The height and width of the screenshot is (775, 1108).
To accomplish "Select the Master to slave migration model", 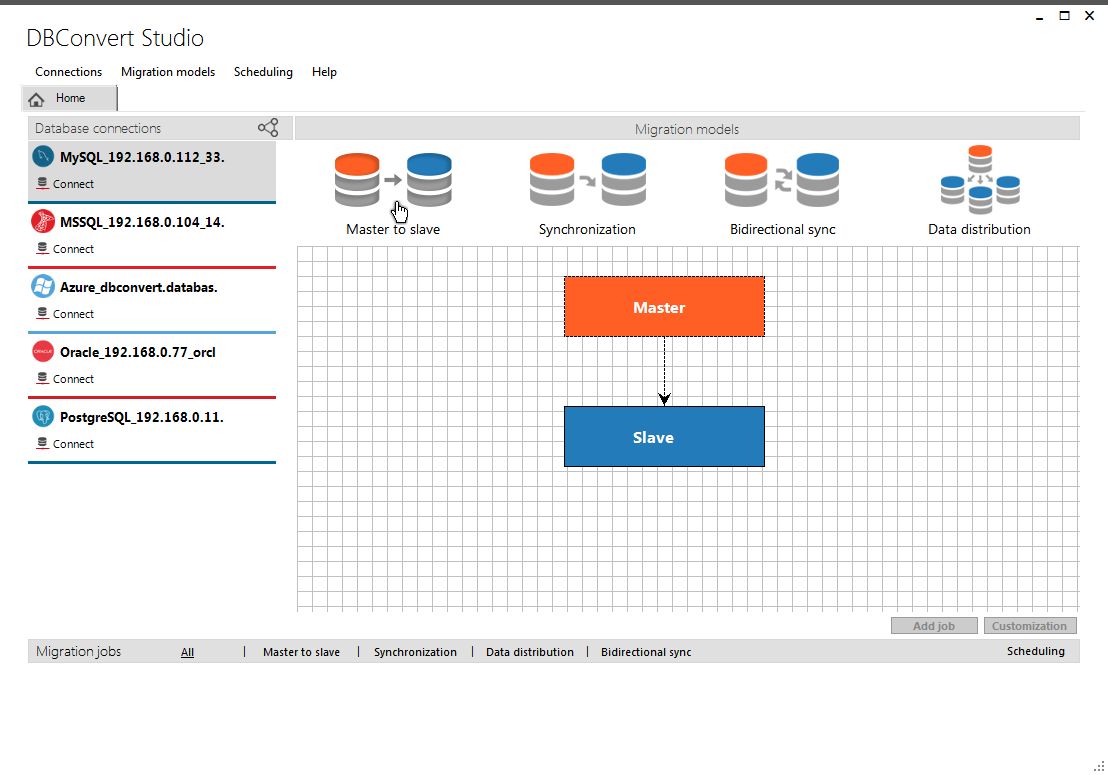I will pos(392,180).
